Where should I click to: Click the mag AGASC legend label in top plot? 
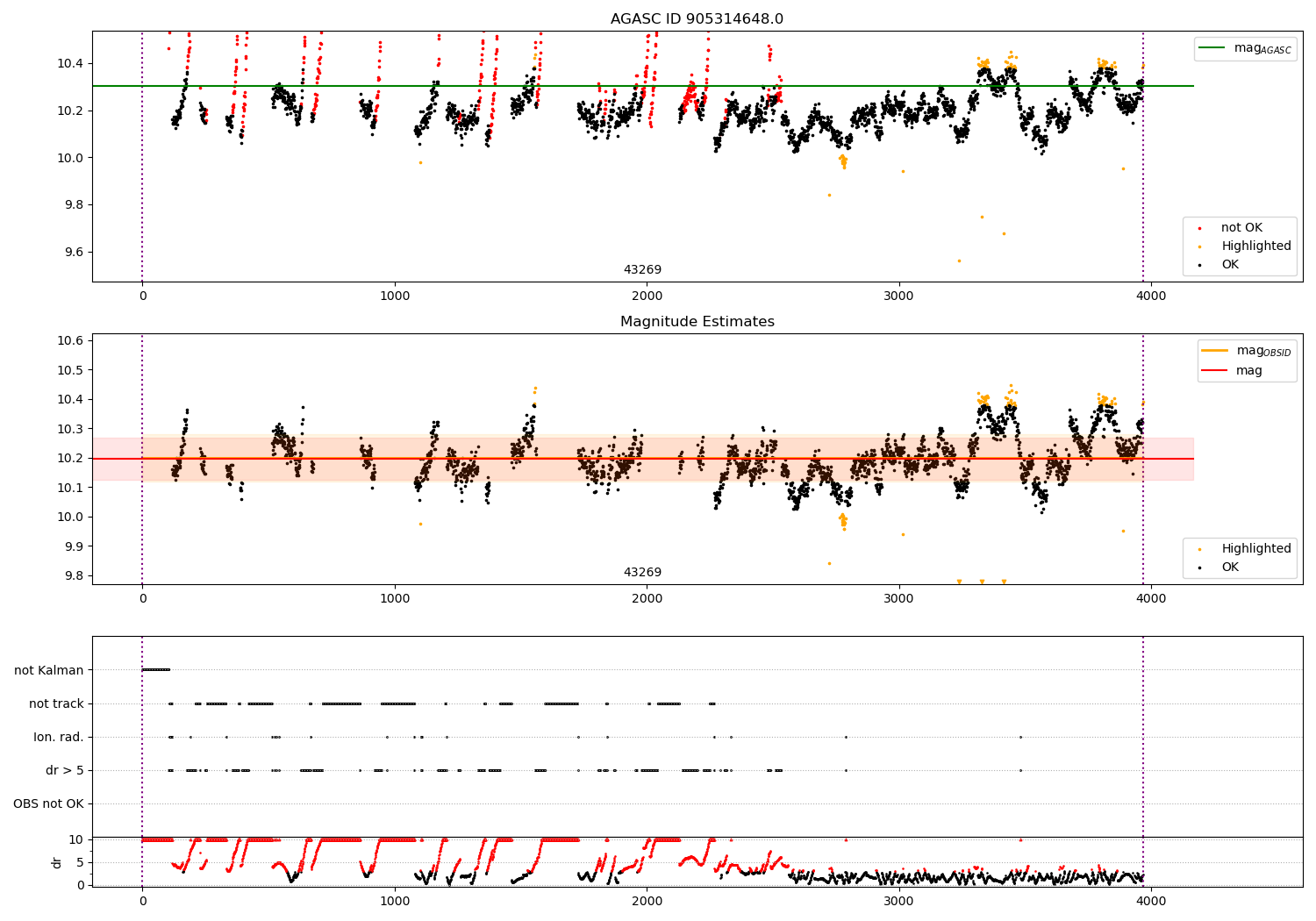pos(1262,49)
